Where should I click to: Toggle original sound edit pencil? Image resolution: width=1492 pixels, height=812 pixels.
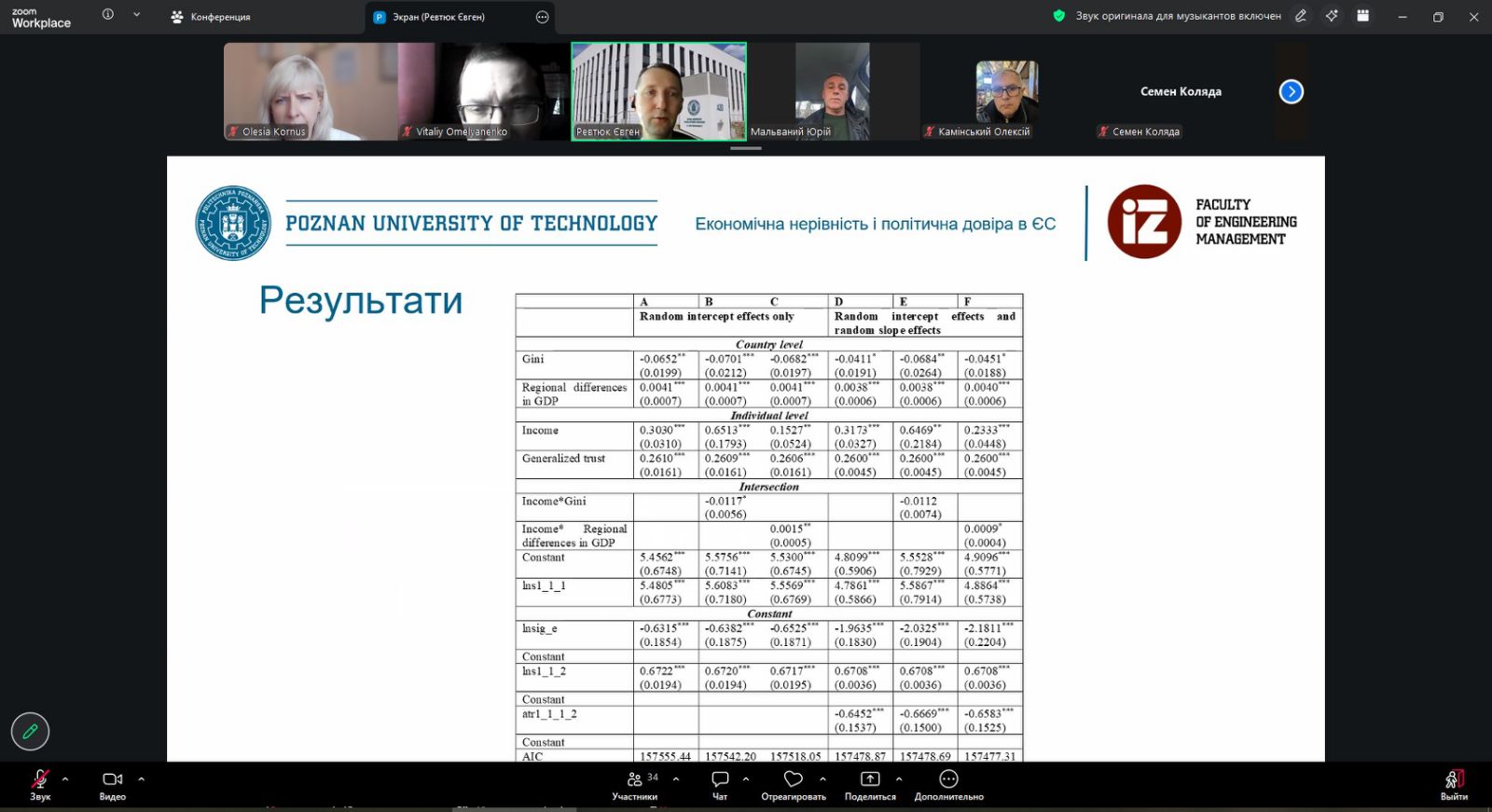[1301, 16]
